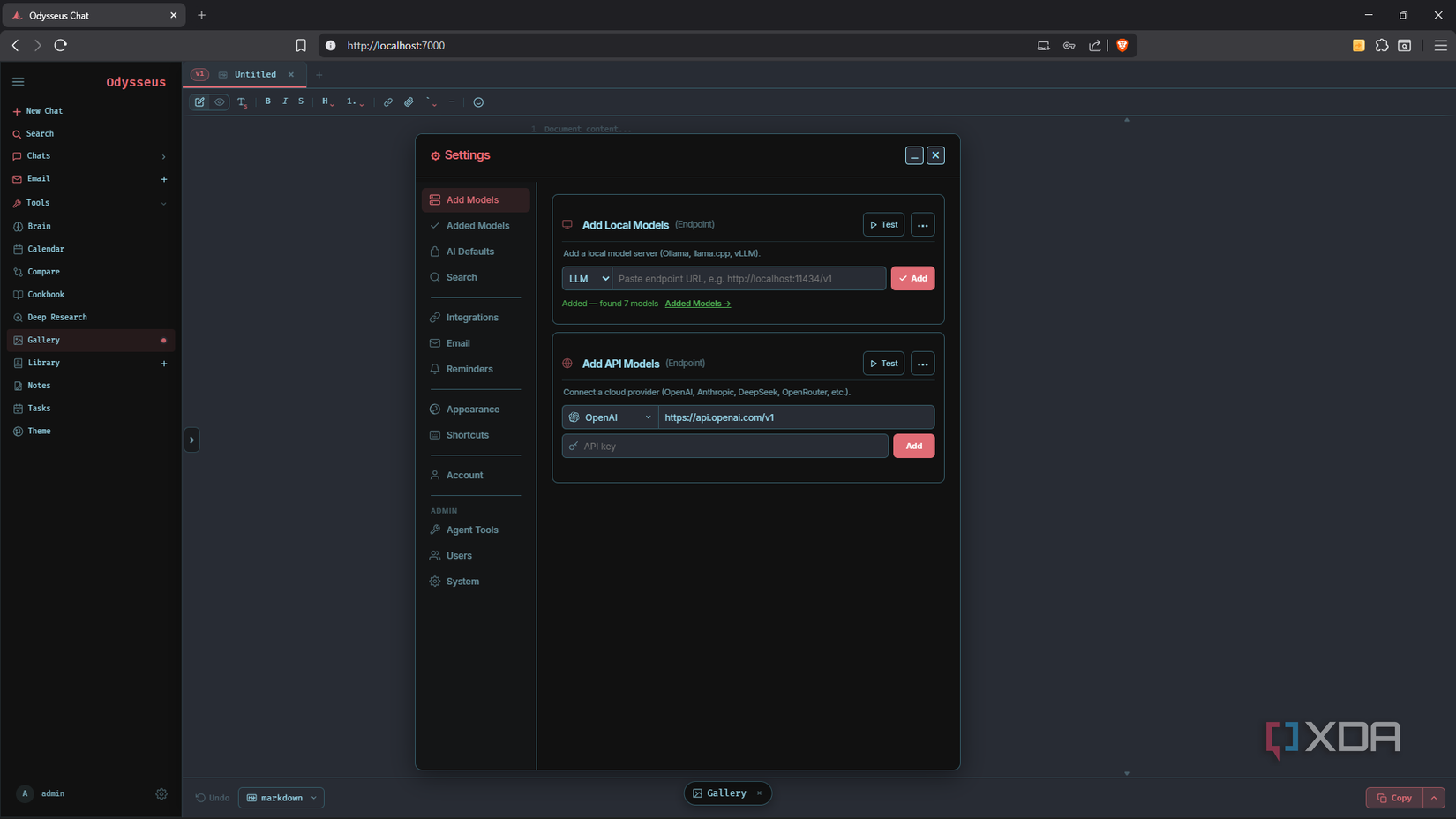1456x819 pixels.
Task: Expand the collapsed side panel arrow
Action: point(191,440)
